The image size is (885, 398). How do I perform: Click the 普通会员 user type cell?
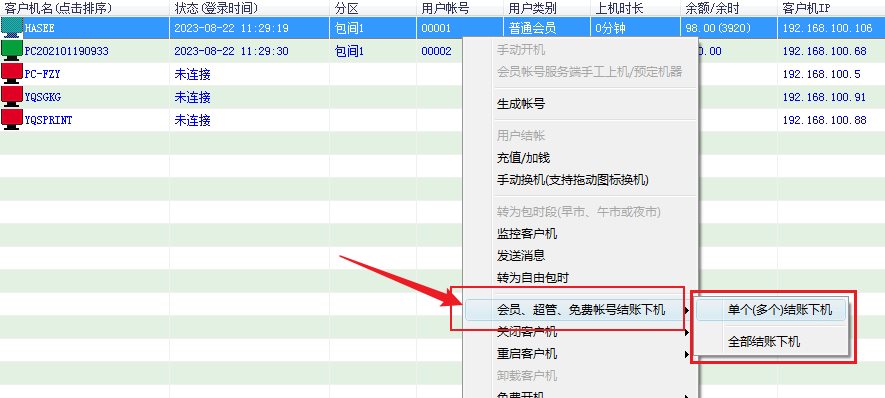pos(532,28)
